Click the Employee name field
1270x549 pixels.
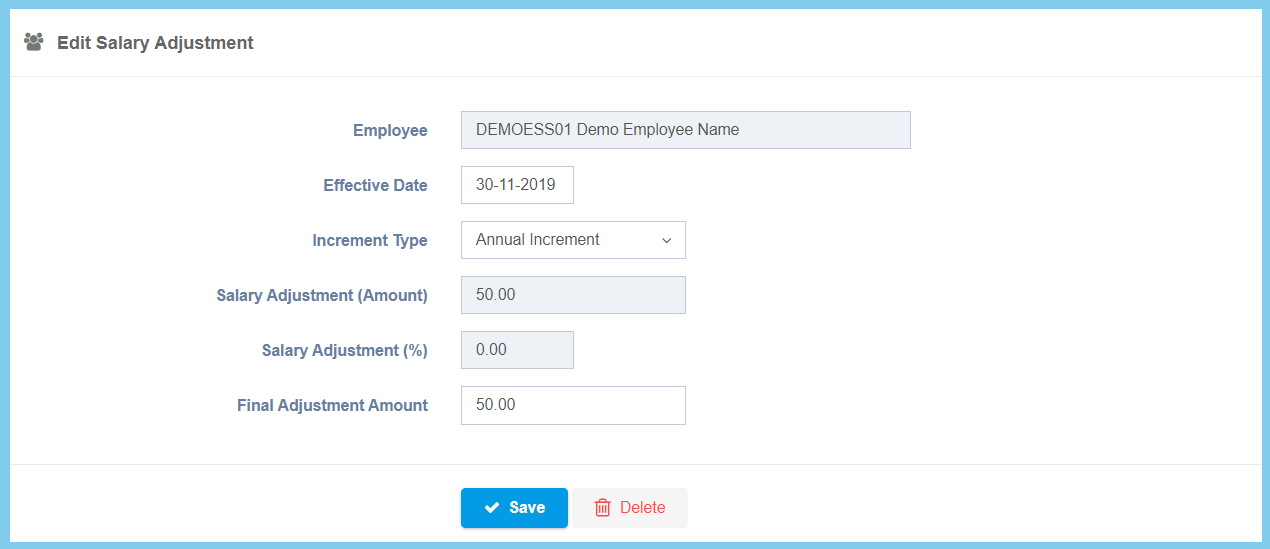685,130
